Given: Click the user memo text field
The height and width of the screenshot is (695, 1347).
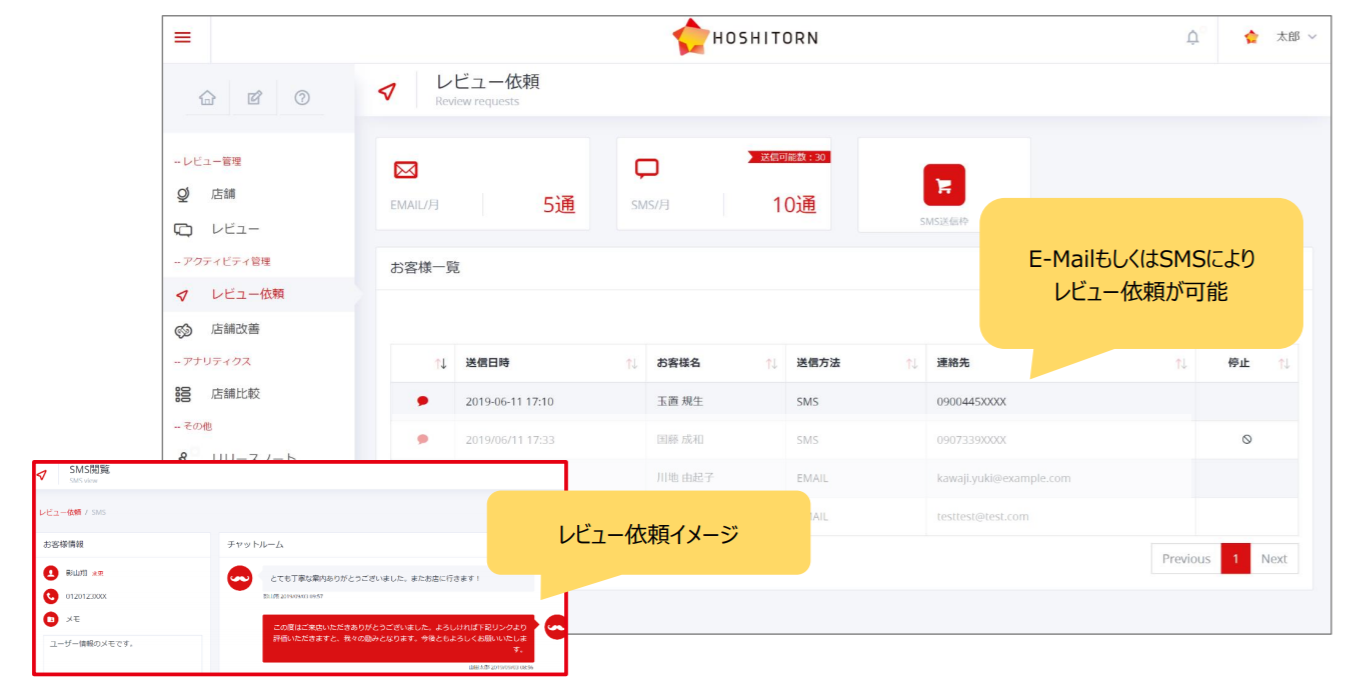Looking at the screenshot, I should [x=122, y=653].
